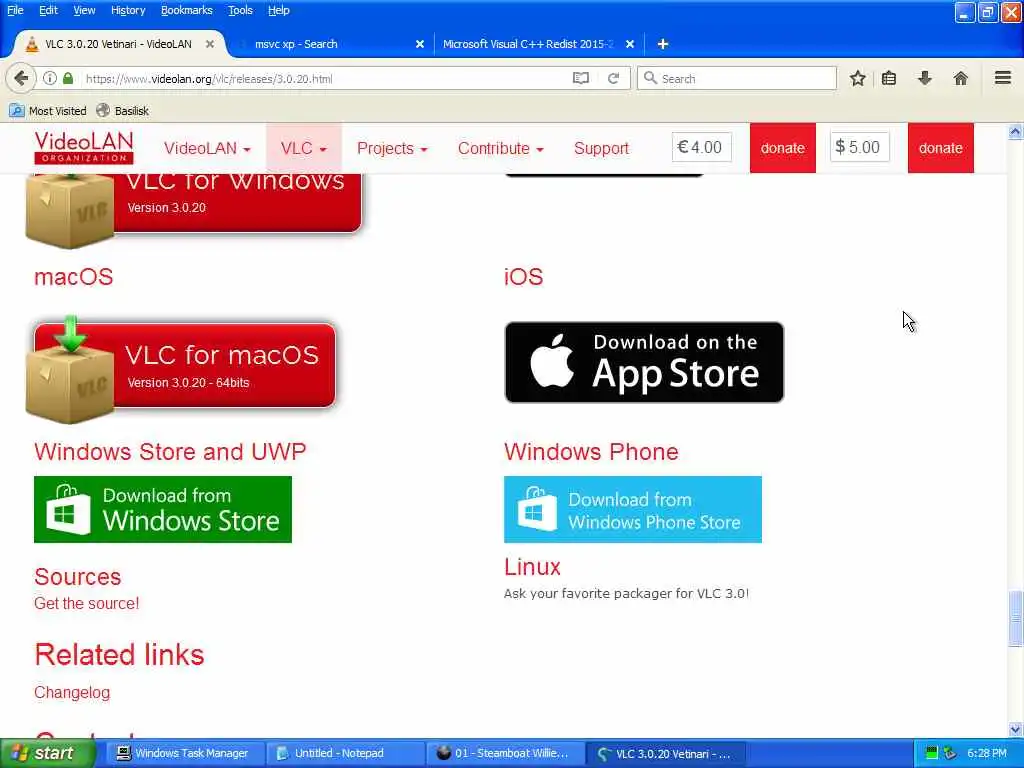Toggle reader view icon in address bar
The height and width of the screenshot is (768, 1024).
click(x=581, y=78)
